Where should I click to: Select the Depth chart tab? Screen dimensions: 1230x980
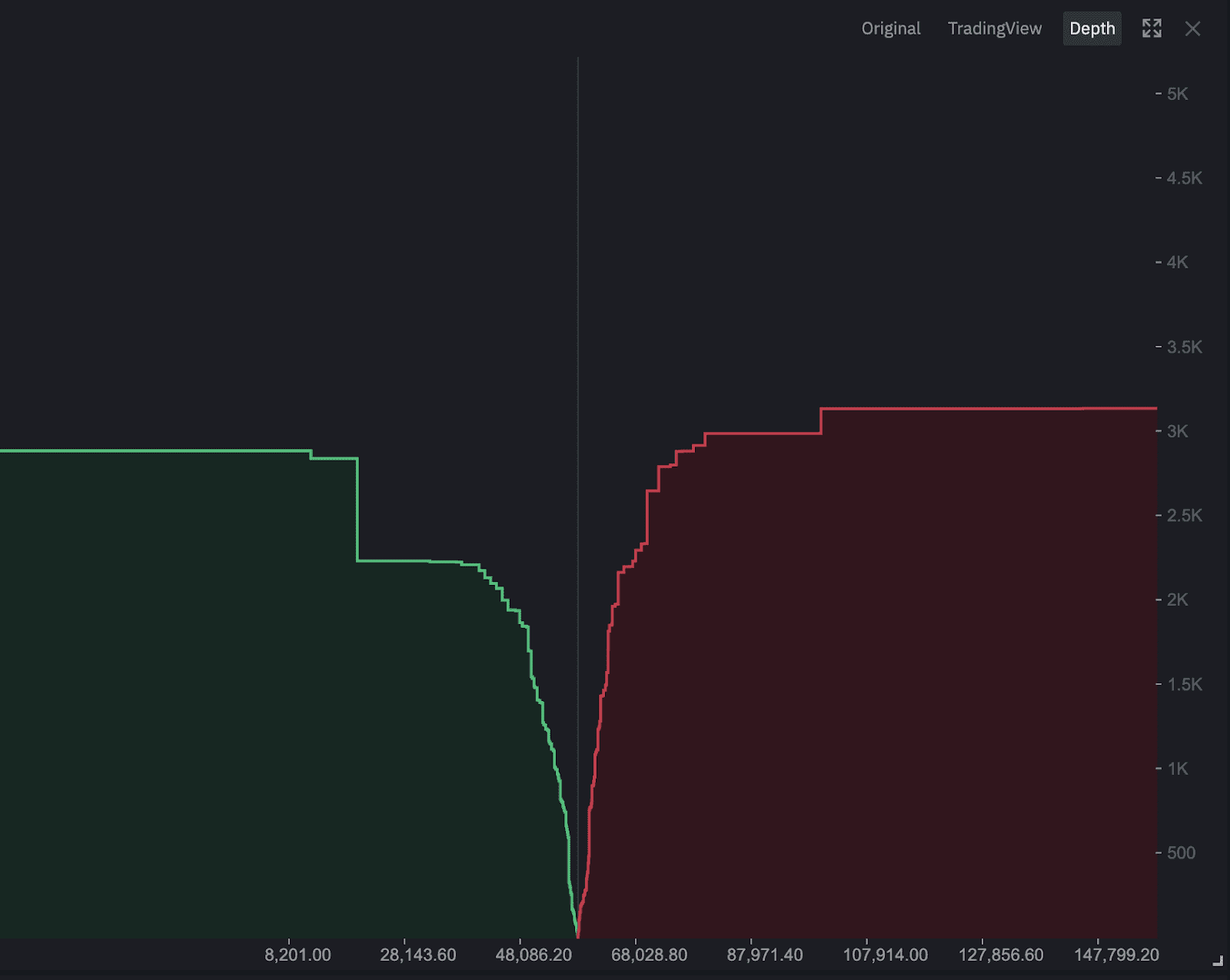[1092, 28]
